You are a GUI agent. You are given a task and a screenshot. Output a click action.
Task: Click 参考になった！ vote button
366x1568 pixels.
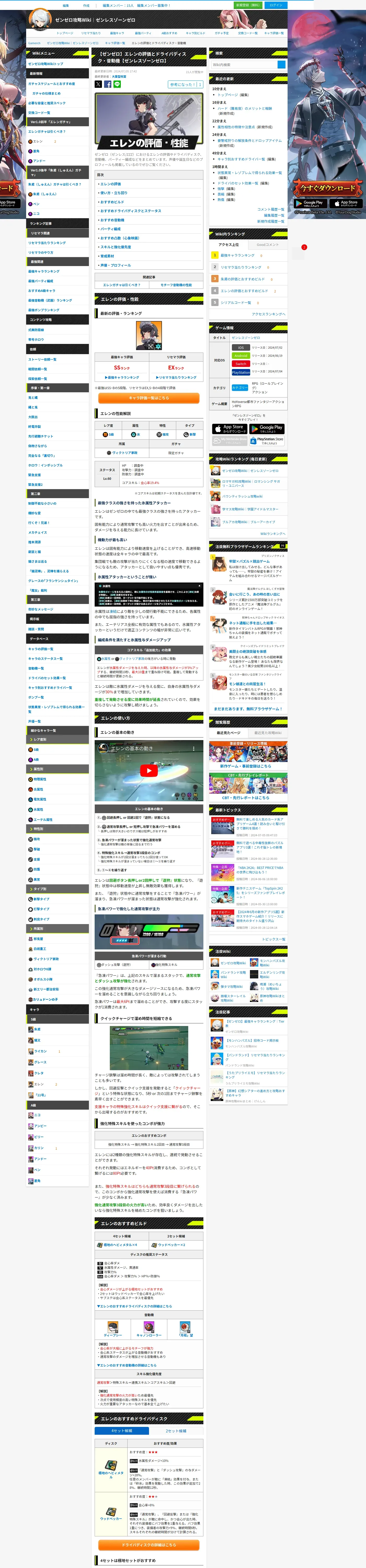coord(185,85)
